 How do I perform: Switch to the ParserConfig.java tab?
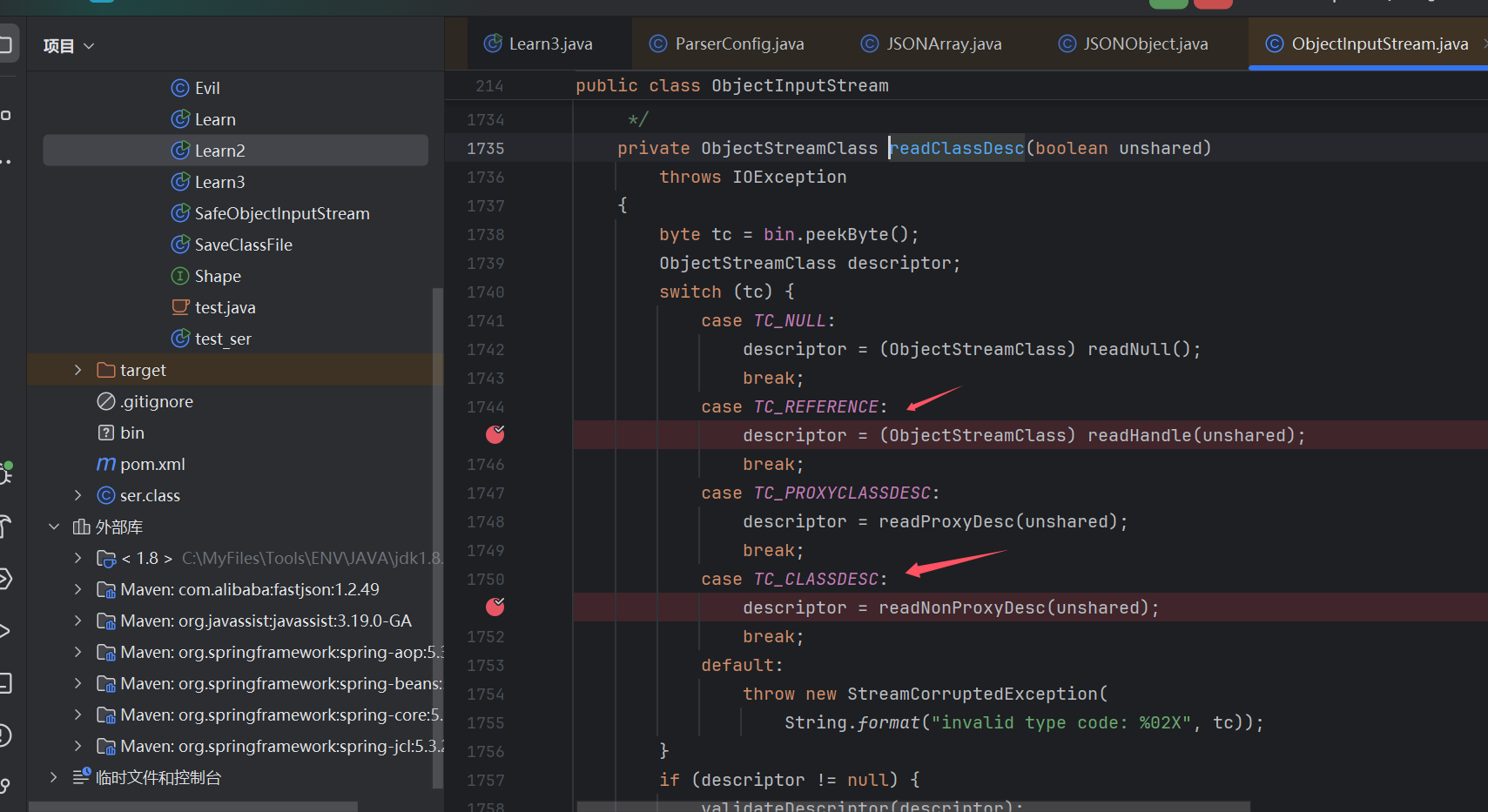coord(728,44)
